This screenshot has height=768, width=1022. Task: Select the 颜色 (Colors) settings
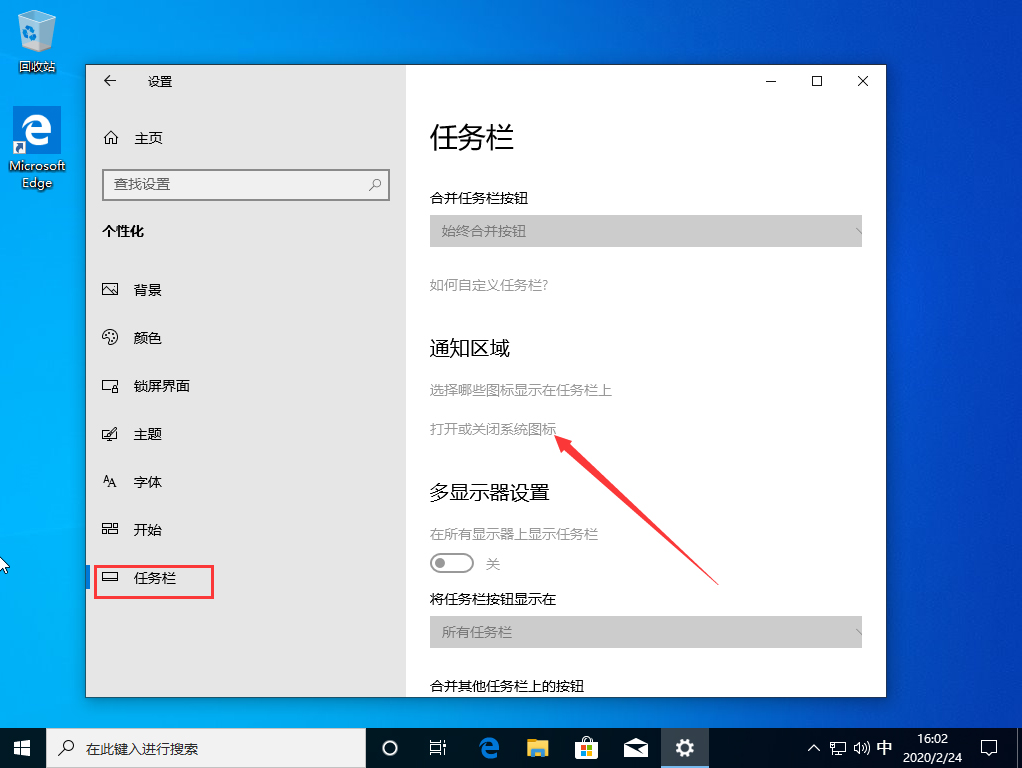pyautogui.click(x=147, y=337)
